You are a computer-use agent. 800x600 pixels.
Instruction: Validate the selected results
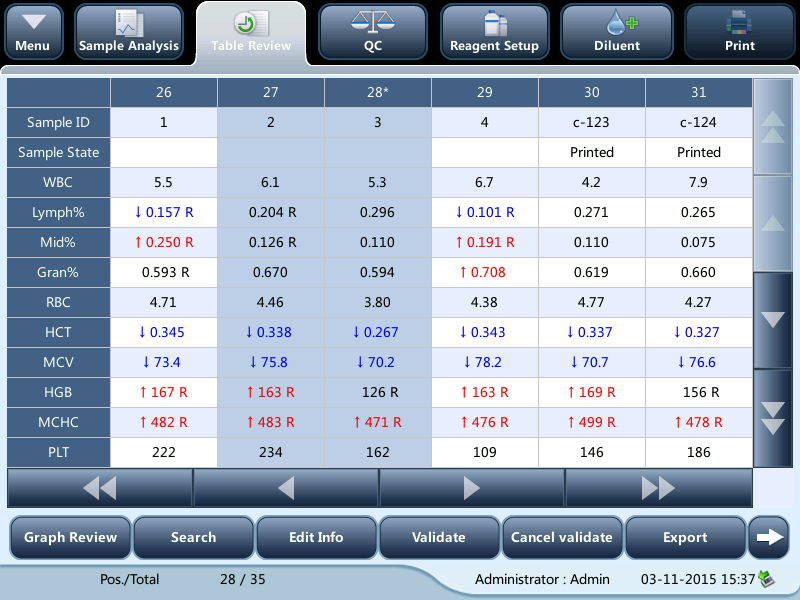(439, 537)
